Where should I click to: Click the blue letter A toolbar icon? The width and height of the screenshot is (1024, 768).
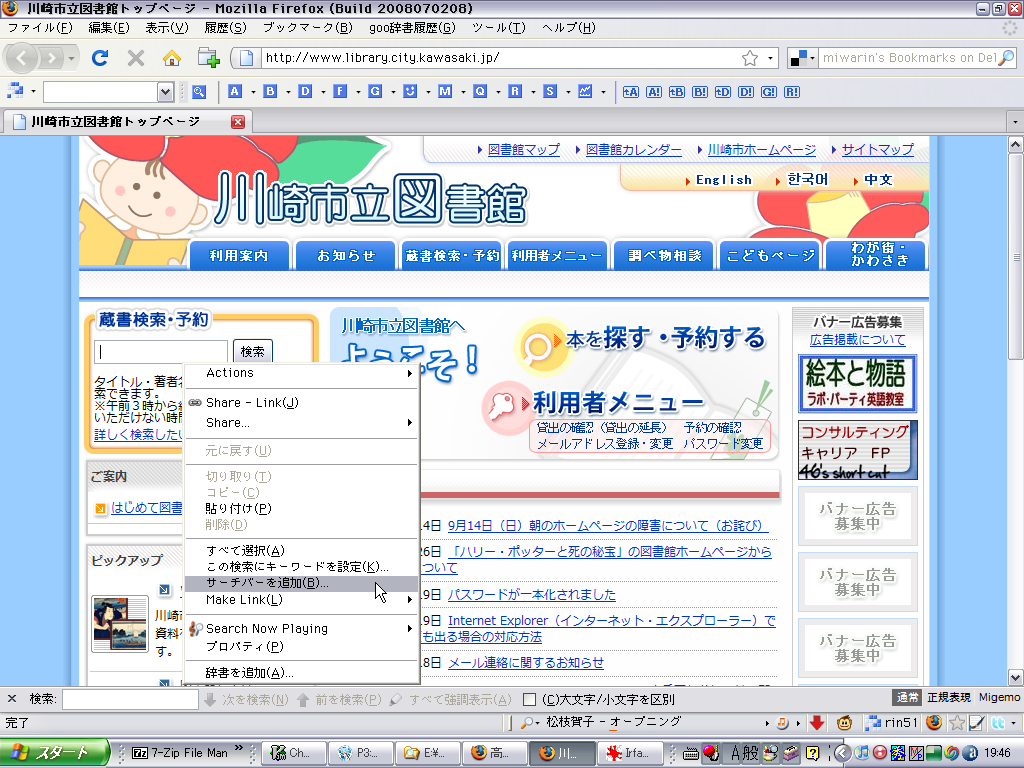coord(234,91)
